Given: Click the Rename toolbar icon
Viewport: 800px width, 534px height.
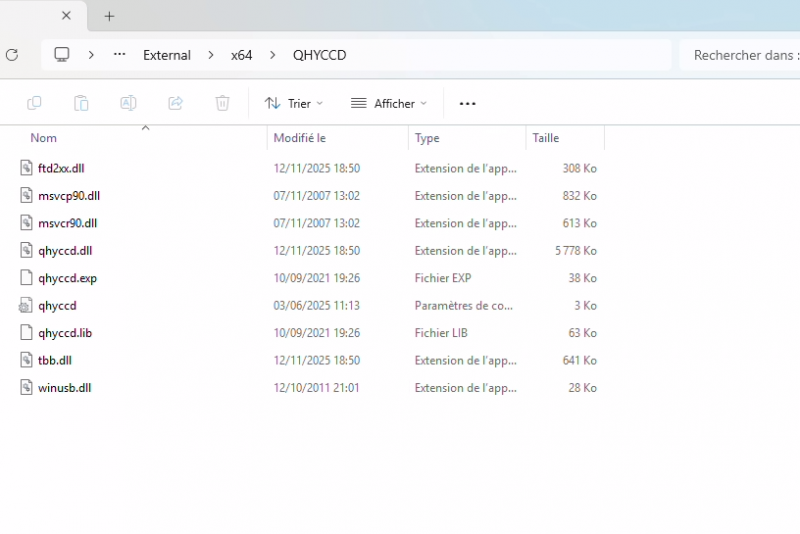Looking at the screenshot, I should [128, 103].
